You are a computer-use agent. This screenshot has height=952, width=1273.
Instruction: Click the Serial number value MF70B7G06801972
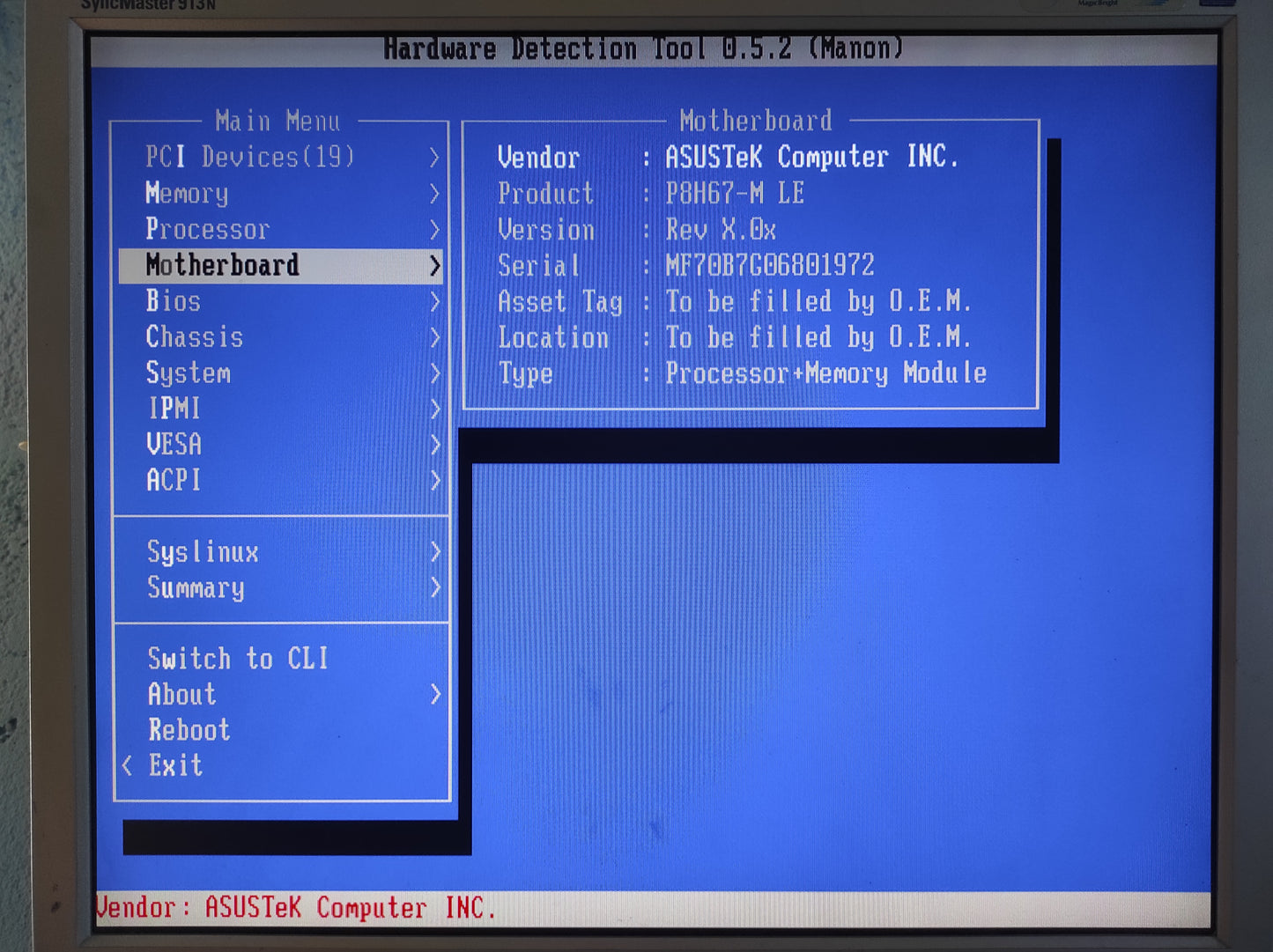(769, 265)
